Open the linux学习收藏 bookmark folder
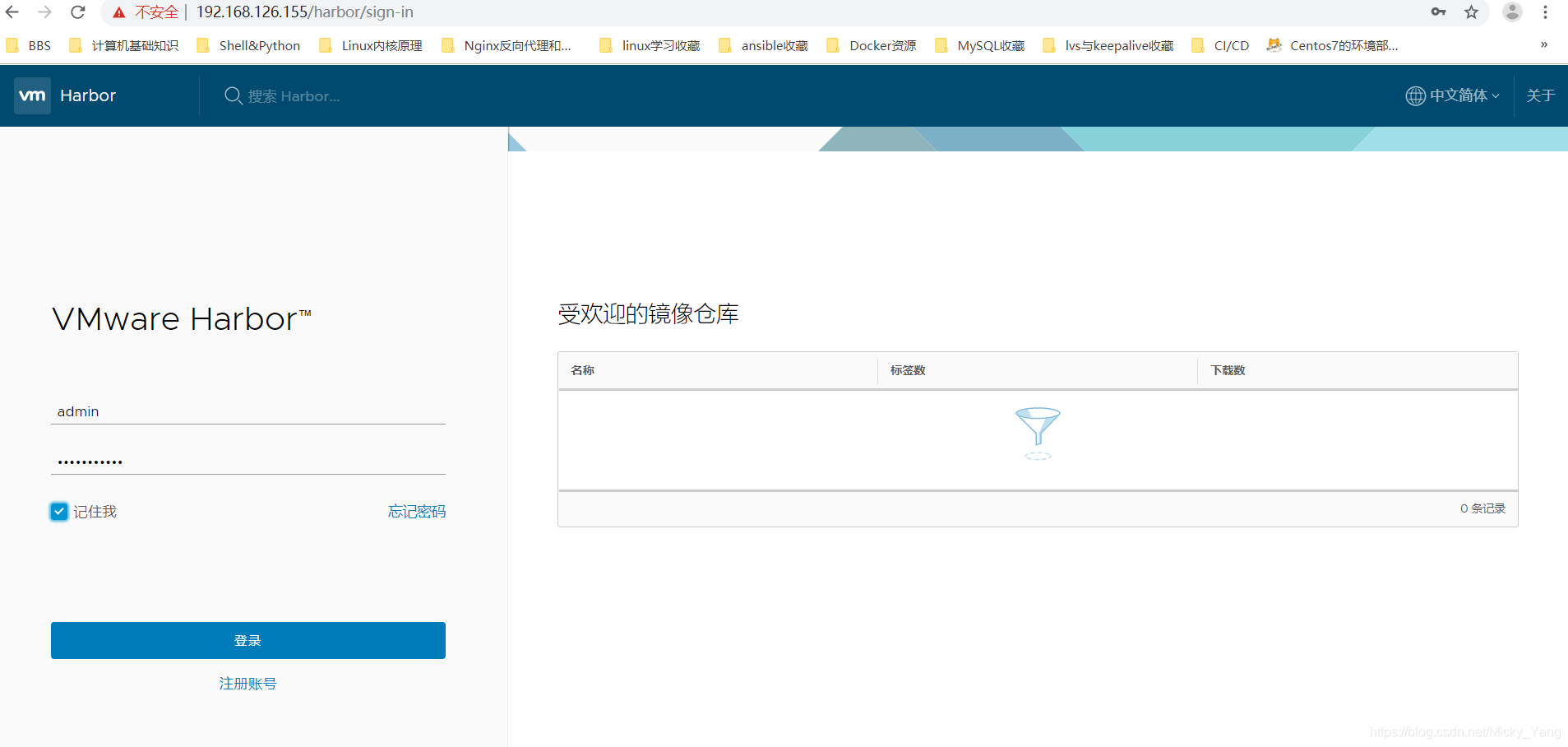Viewport: 1568px width, 747px height. (650, 45)
